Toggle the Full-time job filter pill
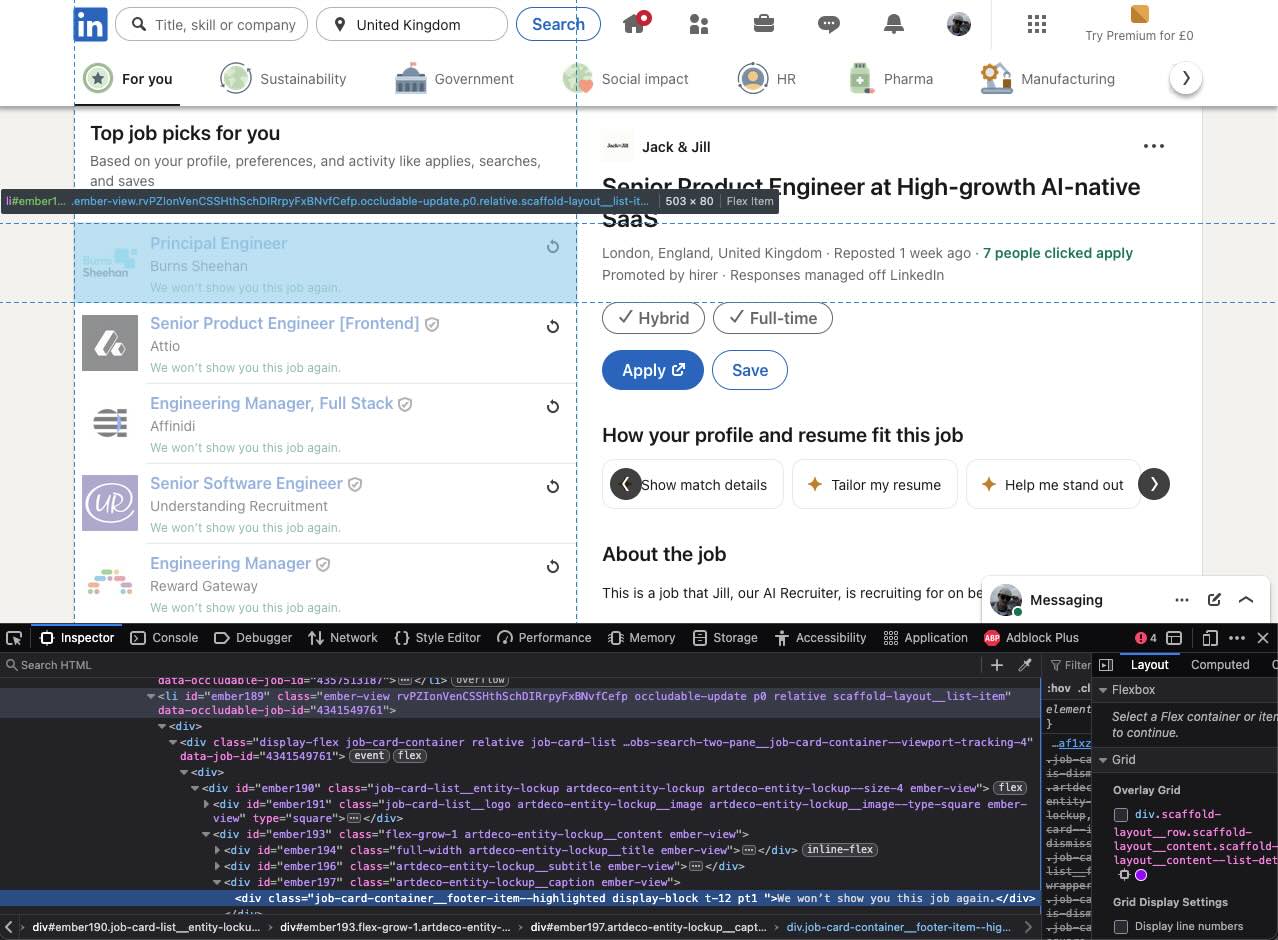Screen dimensions: 1278x940 pos(772,318)
